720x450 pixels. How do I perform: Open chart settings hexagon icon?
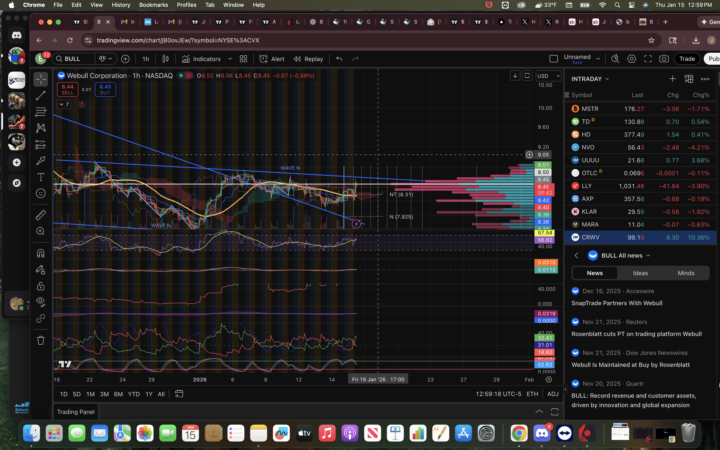631,59
